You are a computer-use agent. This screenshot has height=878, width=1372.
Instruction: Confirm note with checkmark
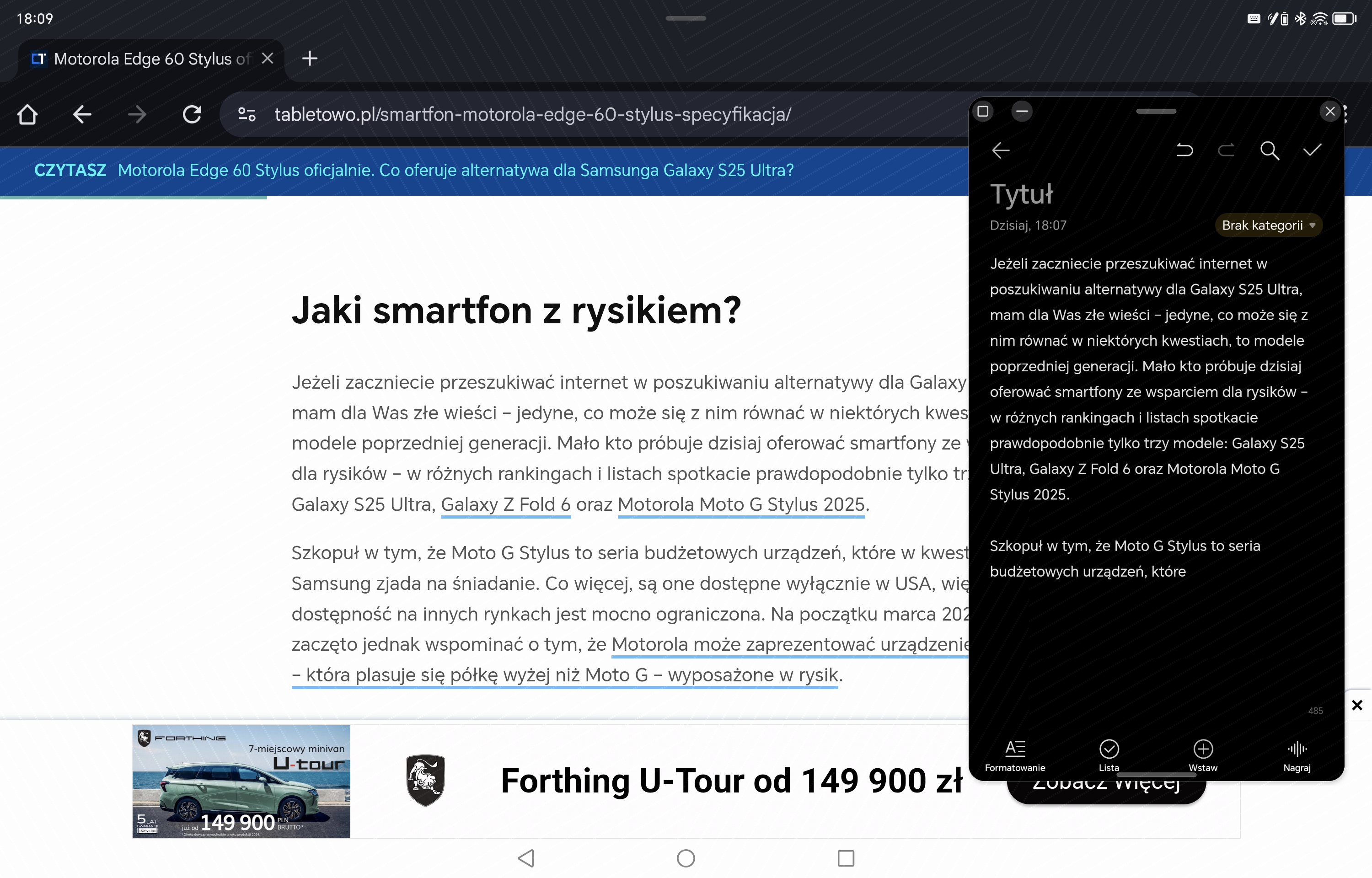click(1312, 150)
